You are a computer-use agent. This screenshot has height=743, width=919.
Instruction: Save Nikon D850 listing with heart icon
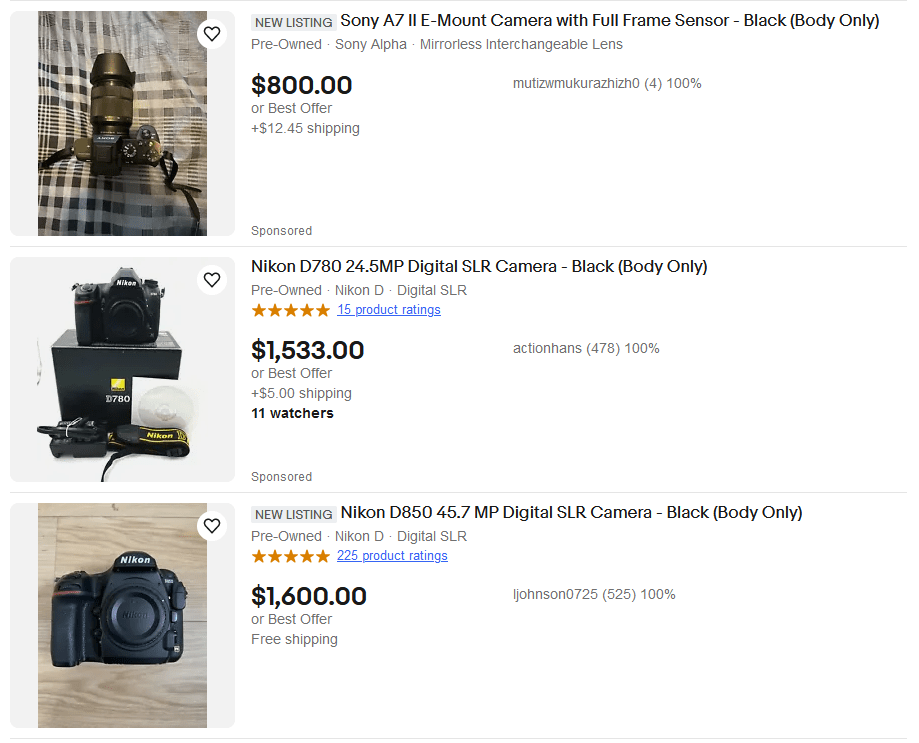(212, 526)
